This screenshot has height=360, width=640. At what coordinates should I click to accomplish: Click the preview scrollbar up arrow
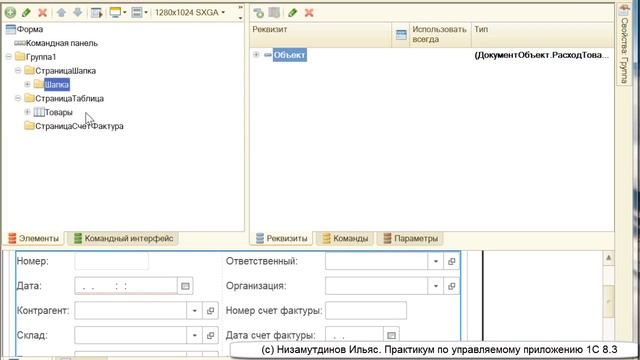tap(609, 258)
